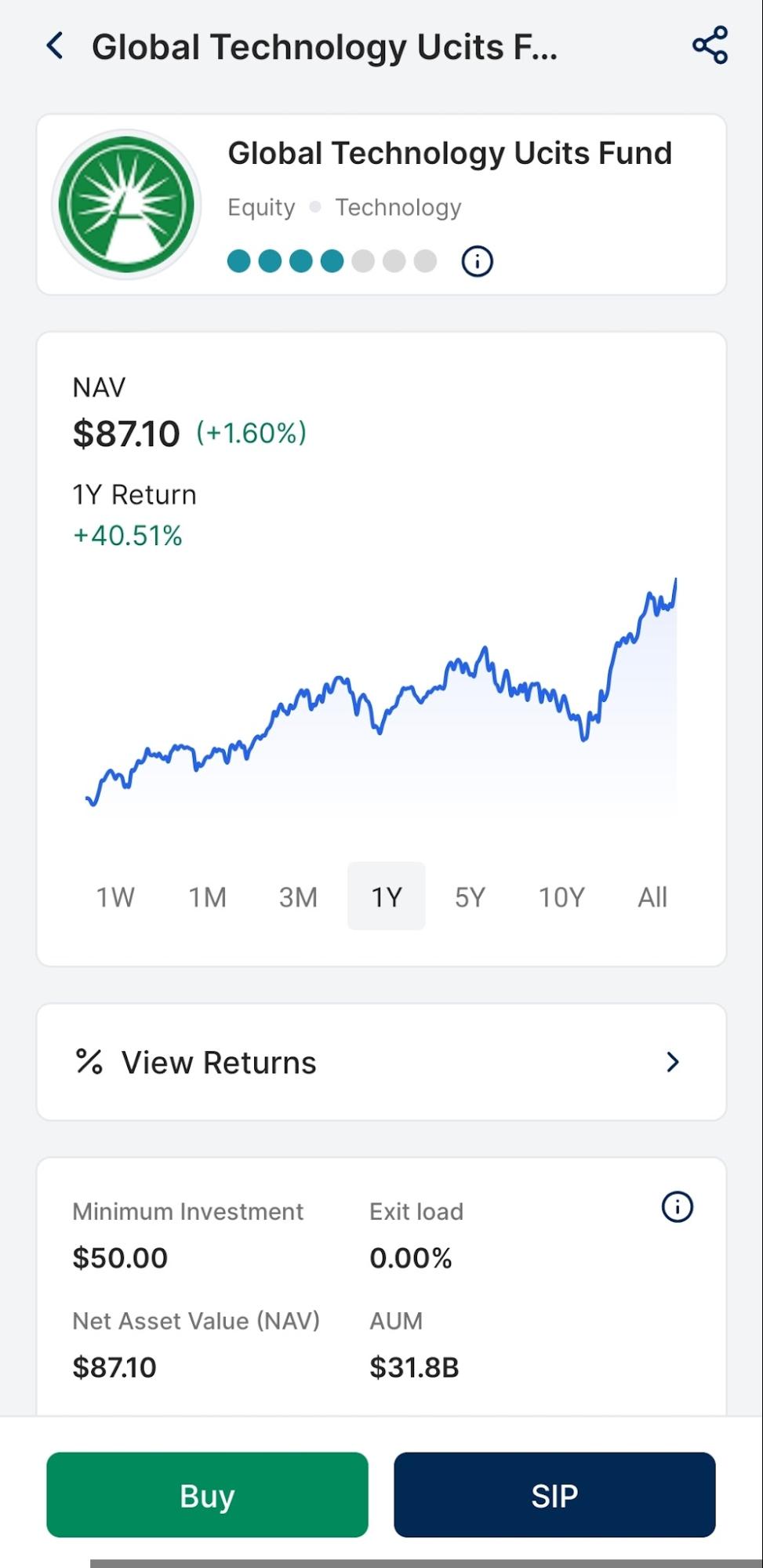Expand View Returns chevron arrow

point(672,1062)
